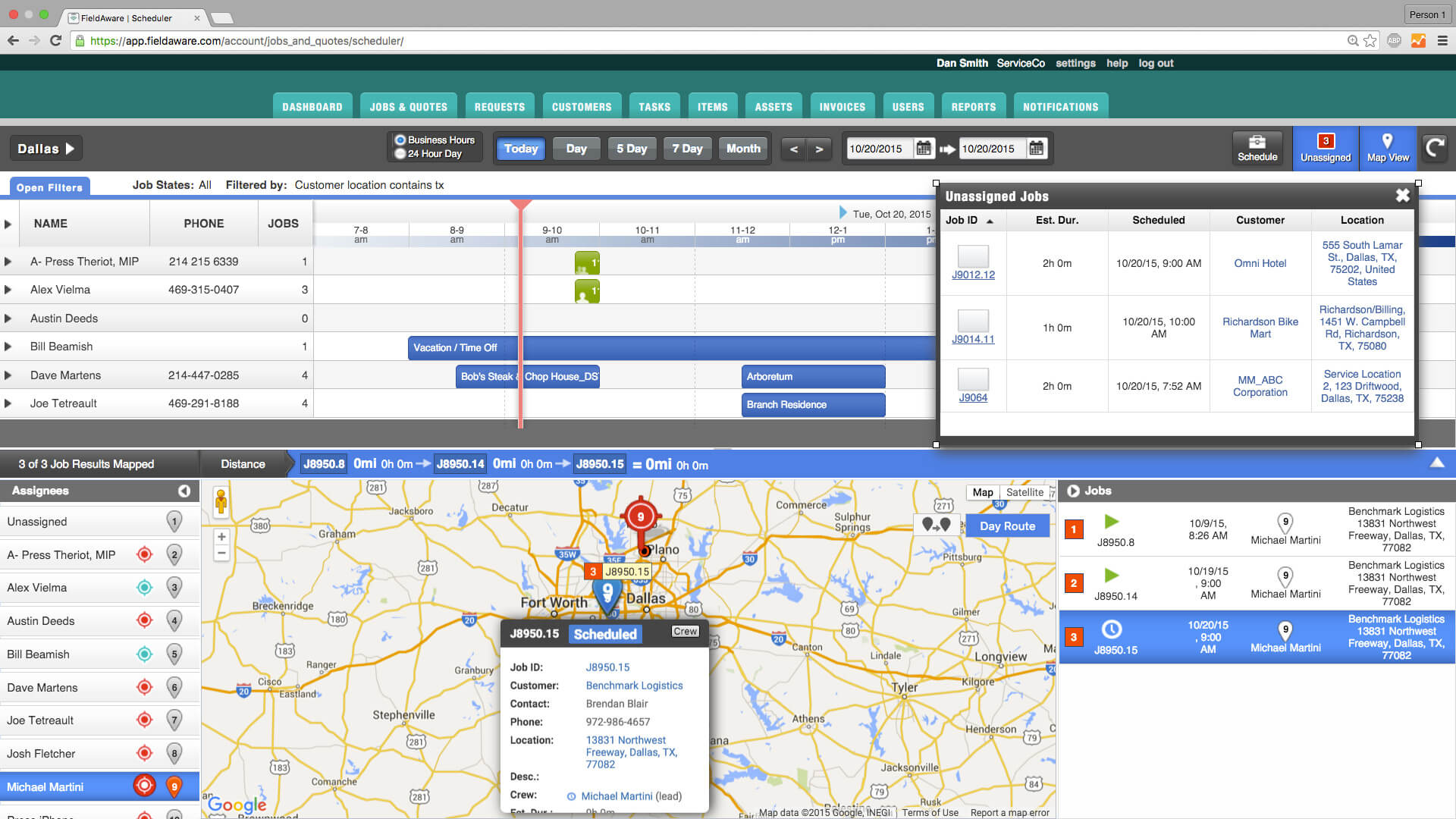Click the green play icon for J8950.14
Viewport: 1456px width, 819px height.
click(x=1112, y=575)
